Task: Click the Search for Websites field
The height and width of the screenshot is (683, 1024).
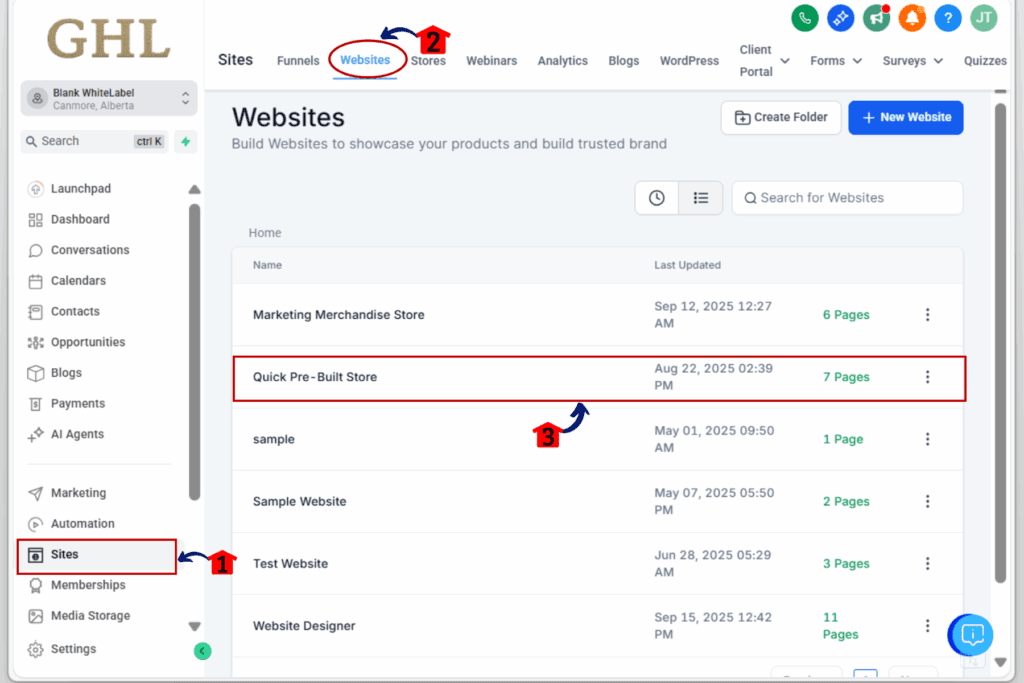Action: 847,198
